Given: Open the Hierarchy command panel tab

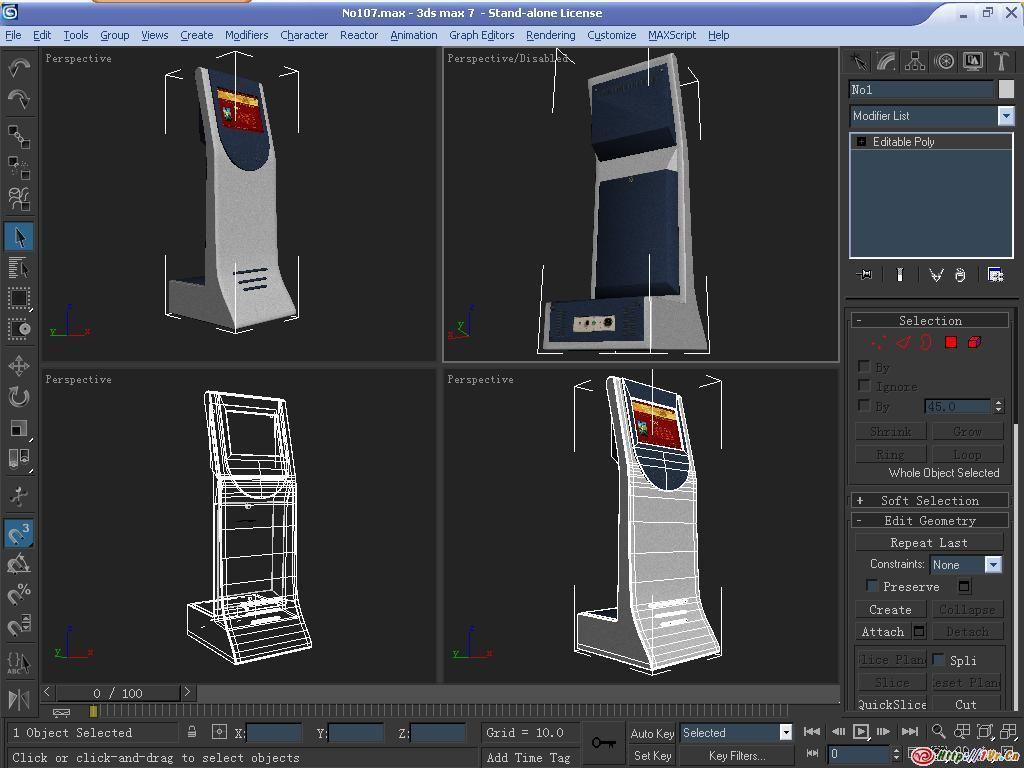Looking at the screenshot, I should pos(915,62).
